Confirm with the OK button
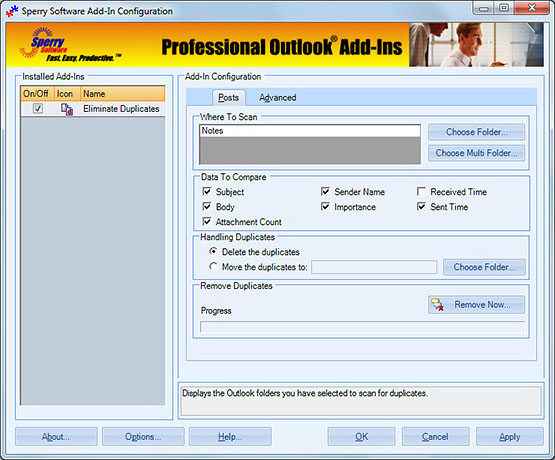The height and width of the screenshot is (460, 555). coord(361,437)
